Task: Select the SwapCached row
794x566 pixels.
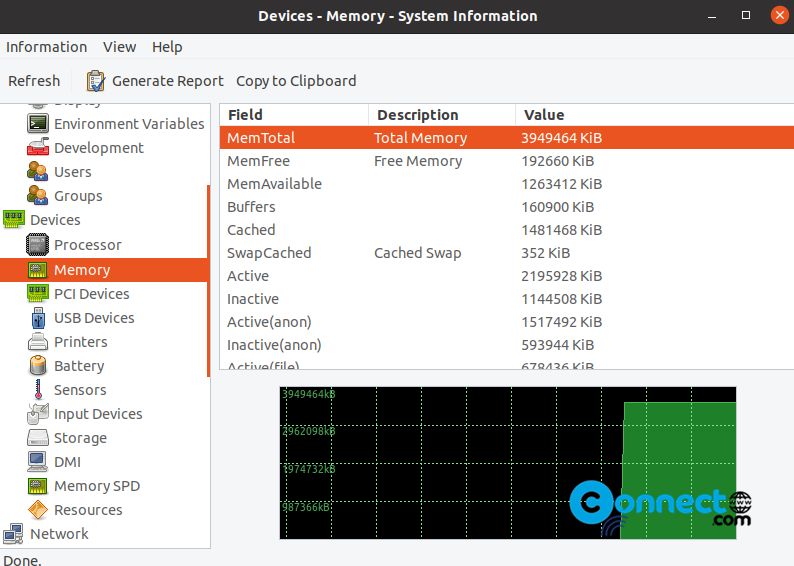Action: pyautogui.click(x=506, y=253)
